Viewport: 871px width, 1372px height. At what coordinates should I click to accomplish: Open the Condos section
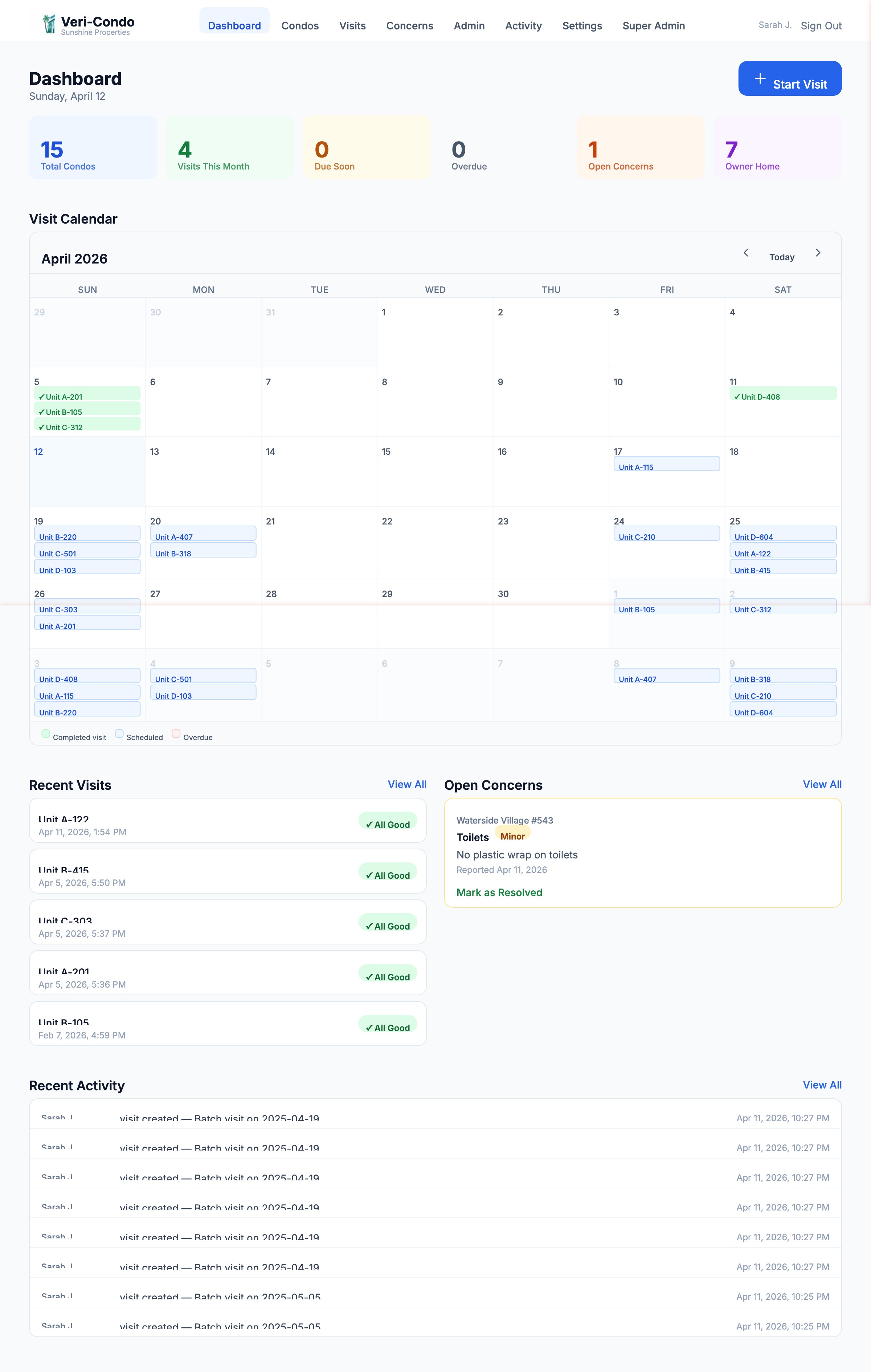click(x=300, y=26)
